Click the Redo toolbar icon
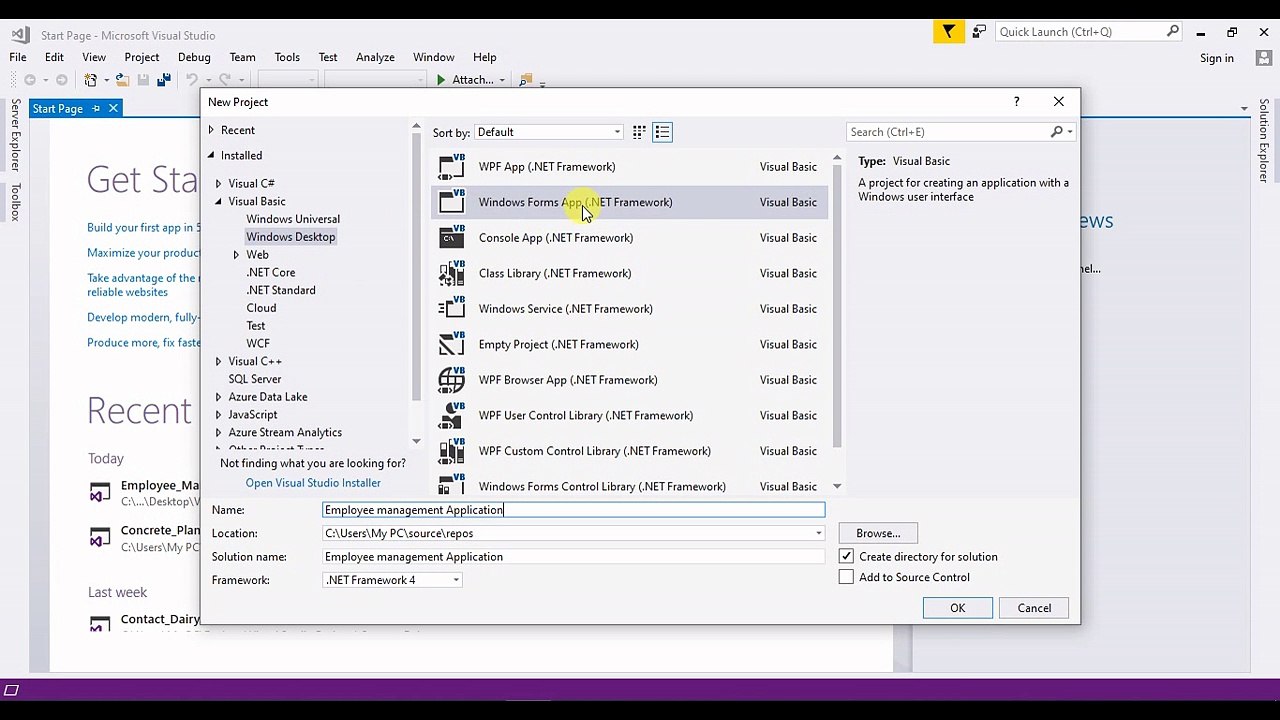Screen dimensions: 1280x720 225,80
